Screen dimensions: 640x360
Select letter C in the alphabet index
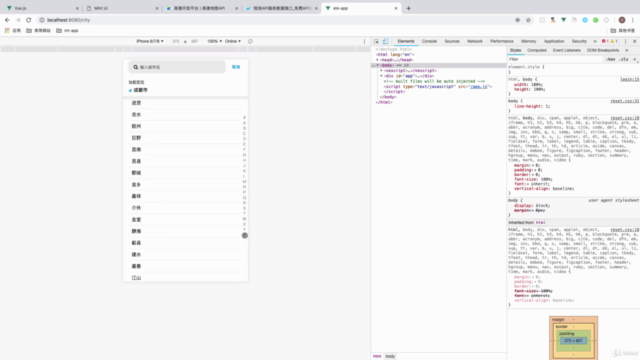pos(244,133)
